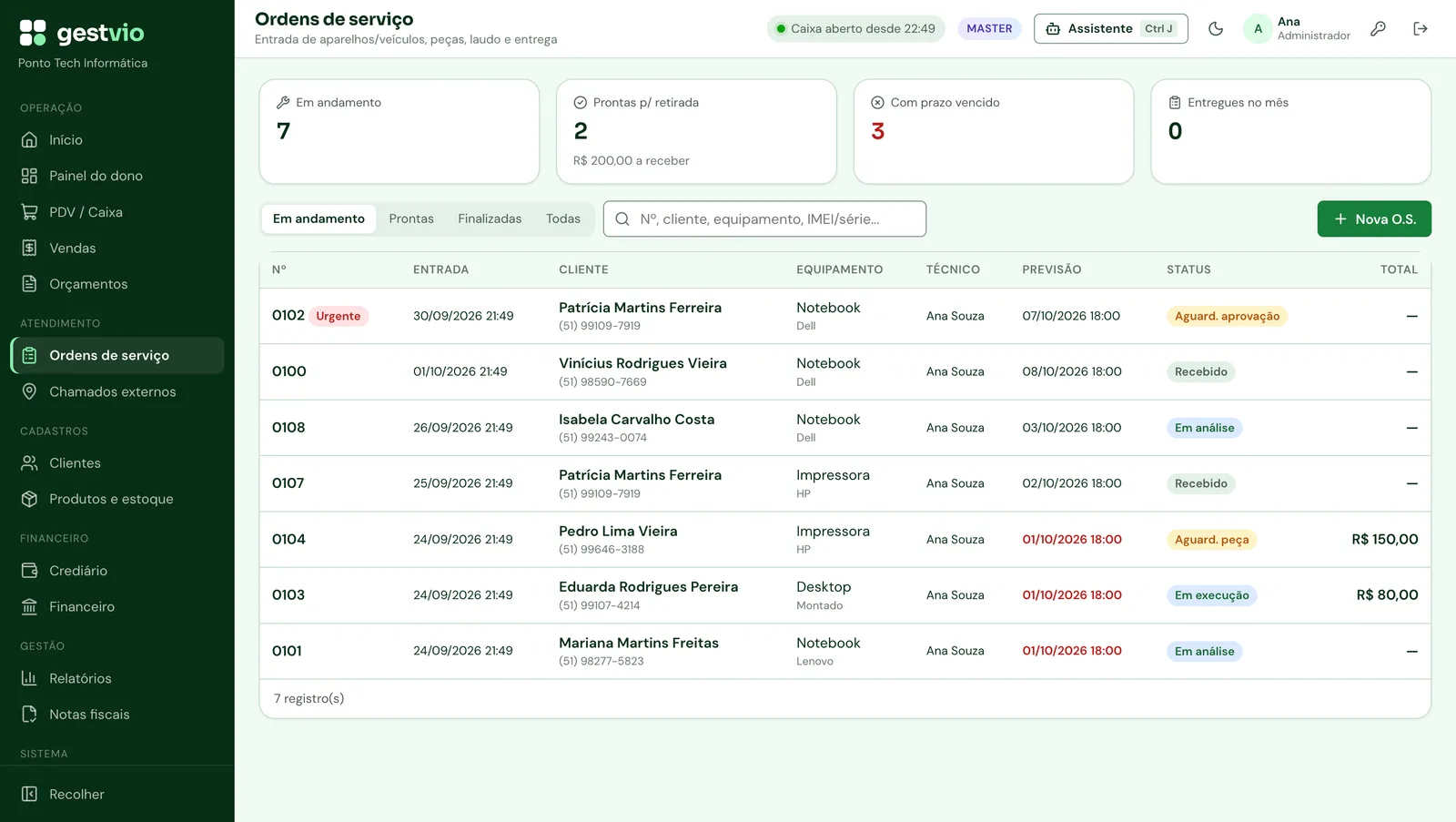Switch to Em andamento tab
1456x822 pixels.
point(318,218)
